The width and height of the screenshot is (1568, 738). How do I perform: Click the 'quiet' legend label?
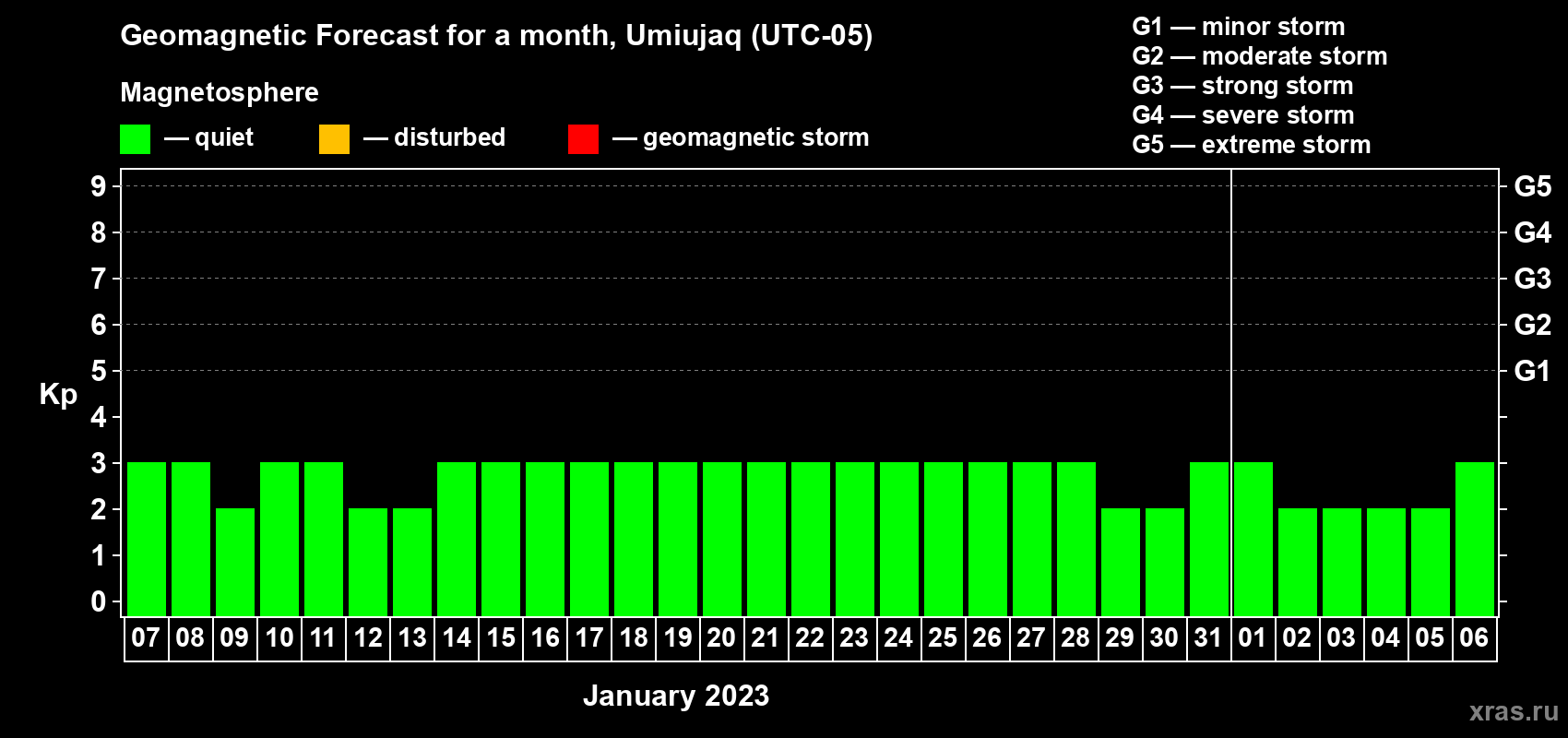224,138
